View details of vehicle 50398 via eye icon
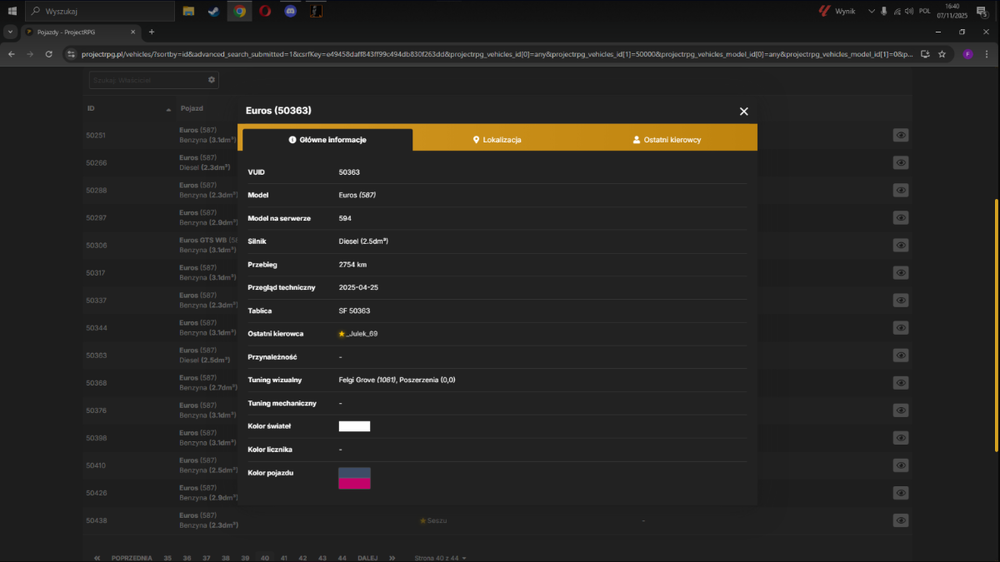Viewport: 1000px width, 562px height. point(901,438)
